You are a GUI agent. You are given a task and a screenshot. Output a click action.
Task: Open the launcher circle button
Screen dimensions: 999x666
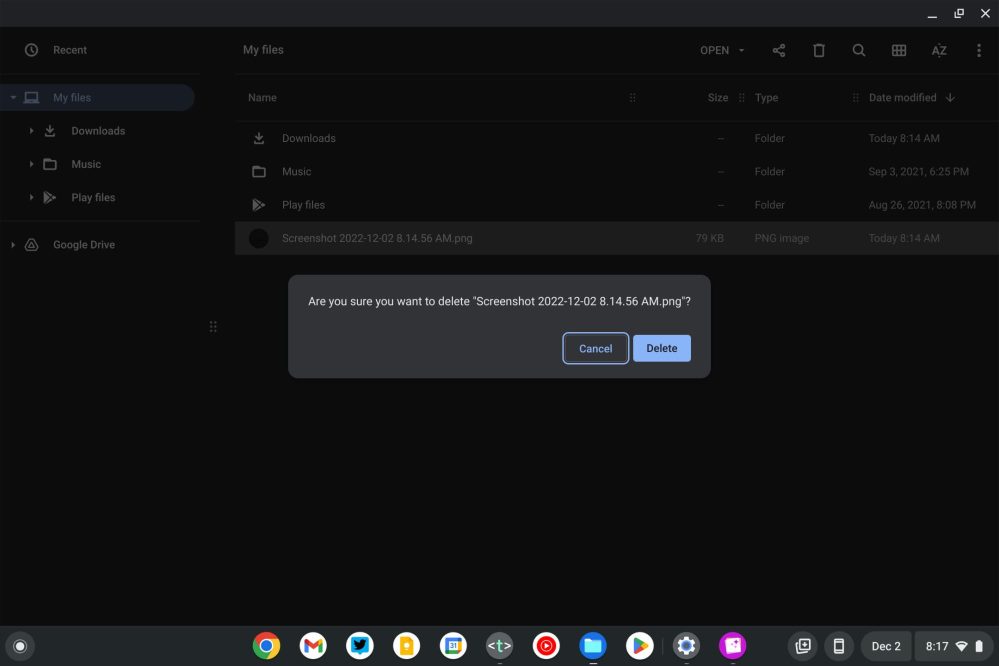tap(19, 646)
